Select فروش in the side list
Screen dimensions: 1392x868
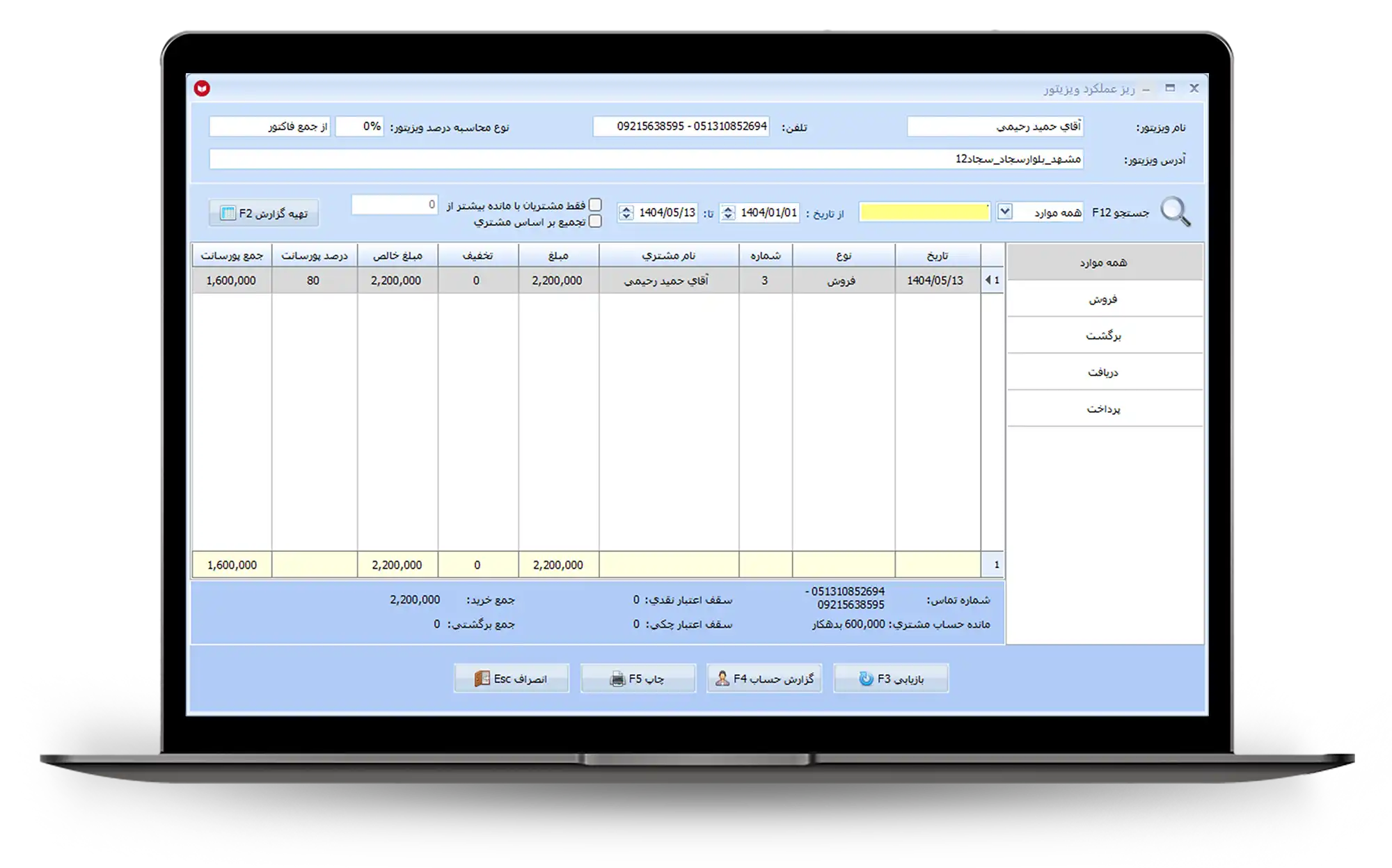pyautogui.click(x=1105, y=299)
